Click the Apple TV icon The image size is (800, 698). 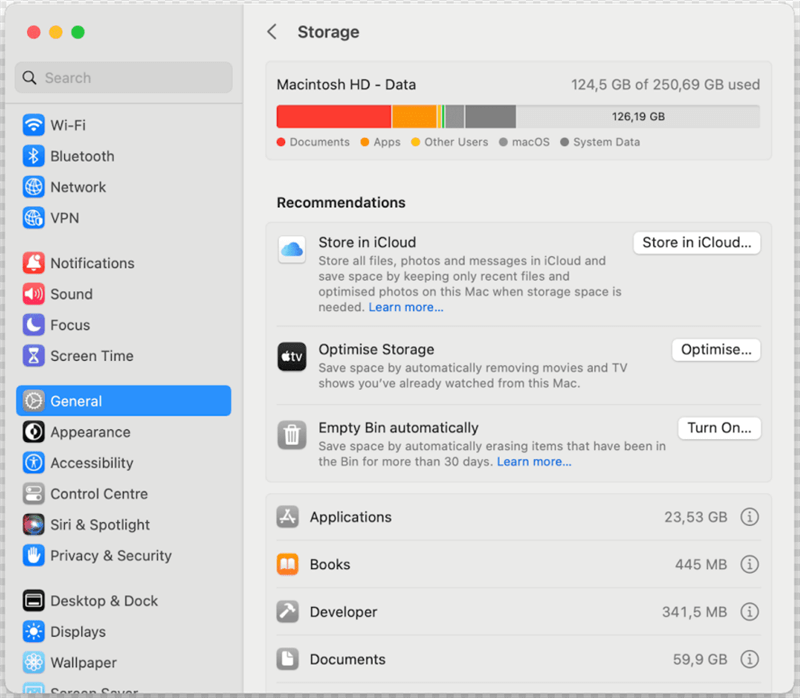point(292,357)
